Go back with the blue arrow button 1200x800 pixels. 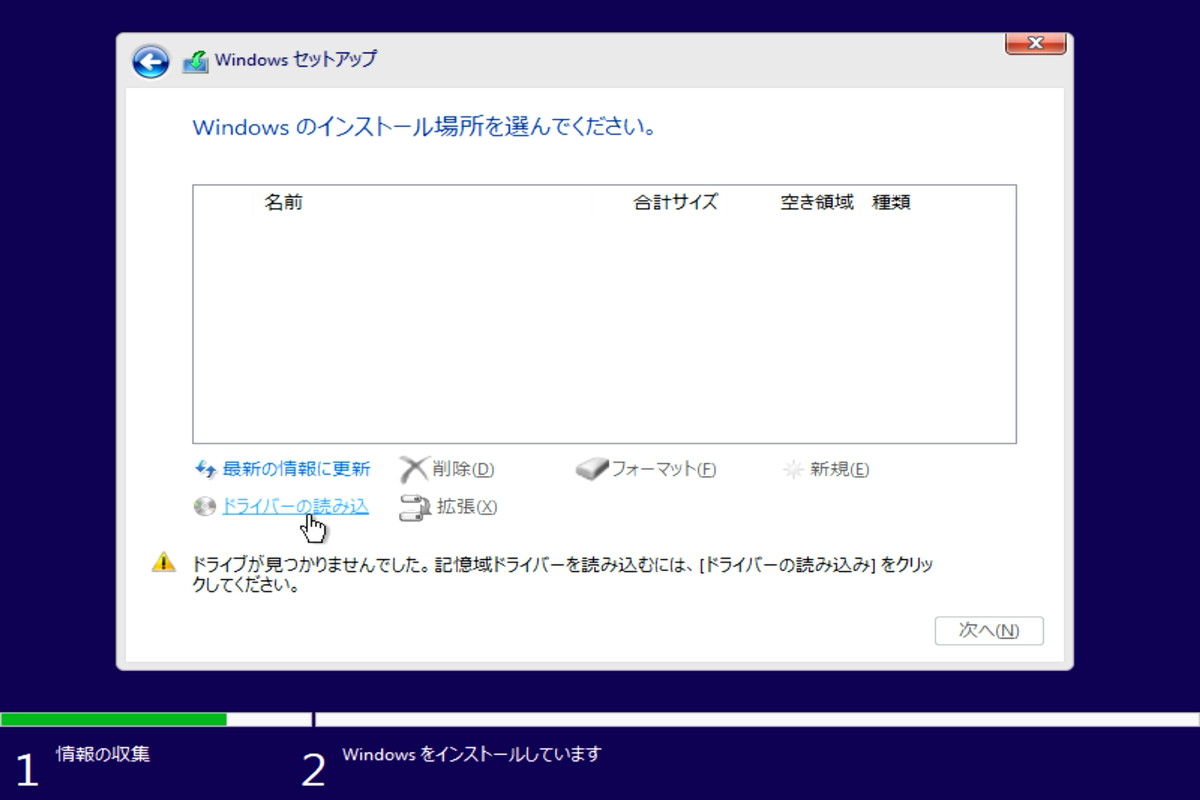[x=150, y=62]
